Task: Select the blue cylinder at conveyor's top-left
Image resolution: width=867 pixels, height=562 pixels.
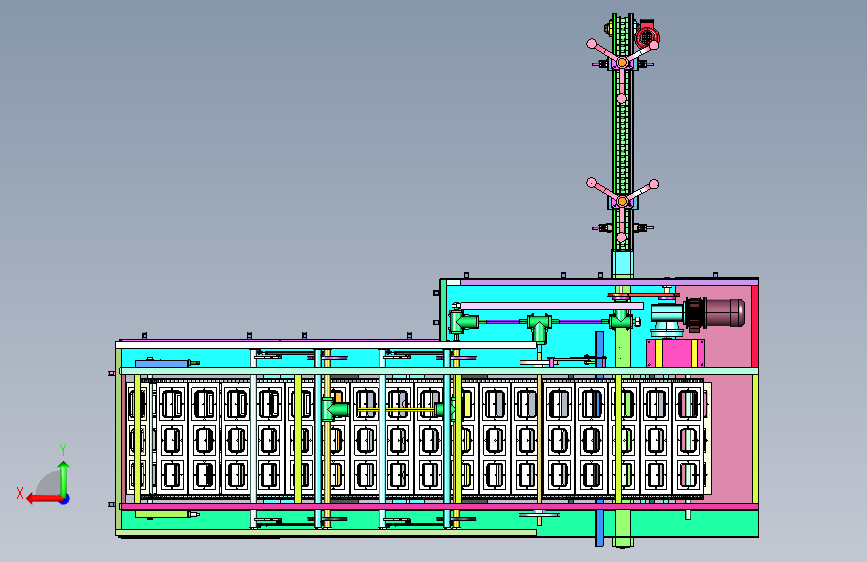Action: [x=163, y=363]
